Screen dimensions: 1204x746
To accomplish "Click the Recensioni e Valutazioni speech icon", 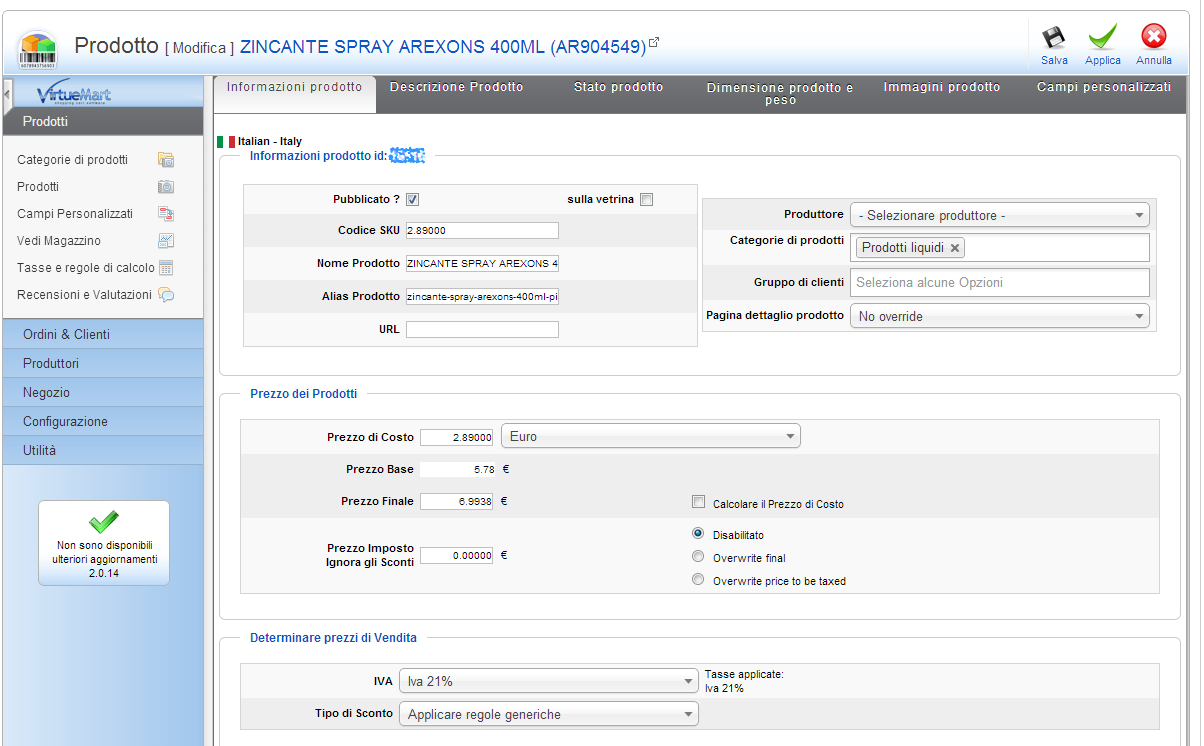I will click(x=166, y=294).
